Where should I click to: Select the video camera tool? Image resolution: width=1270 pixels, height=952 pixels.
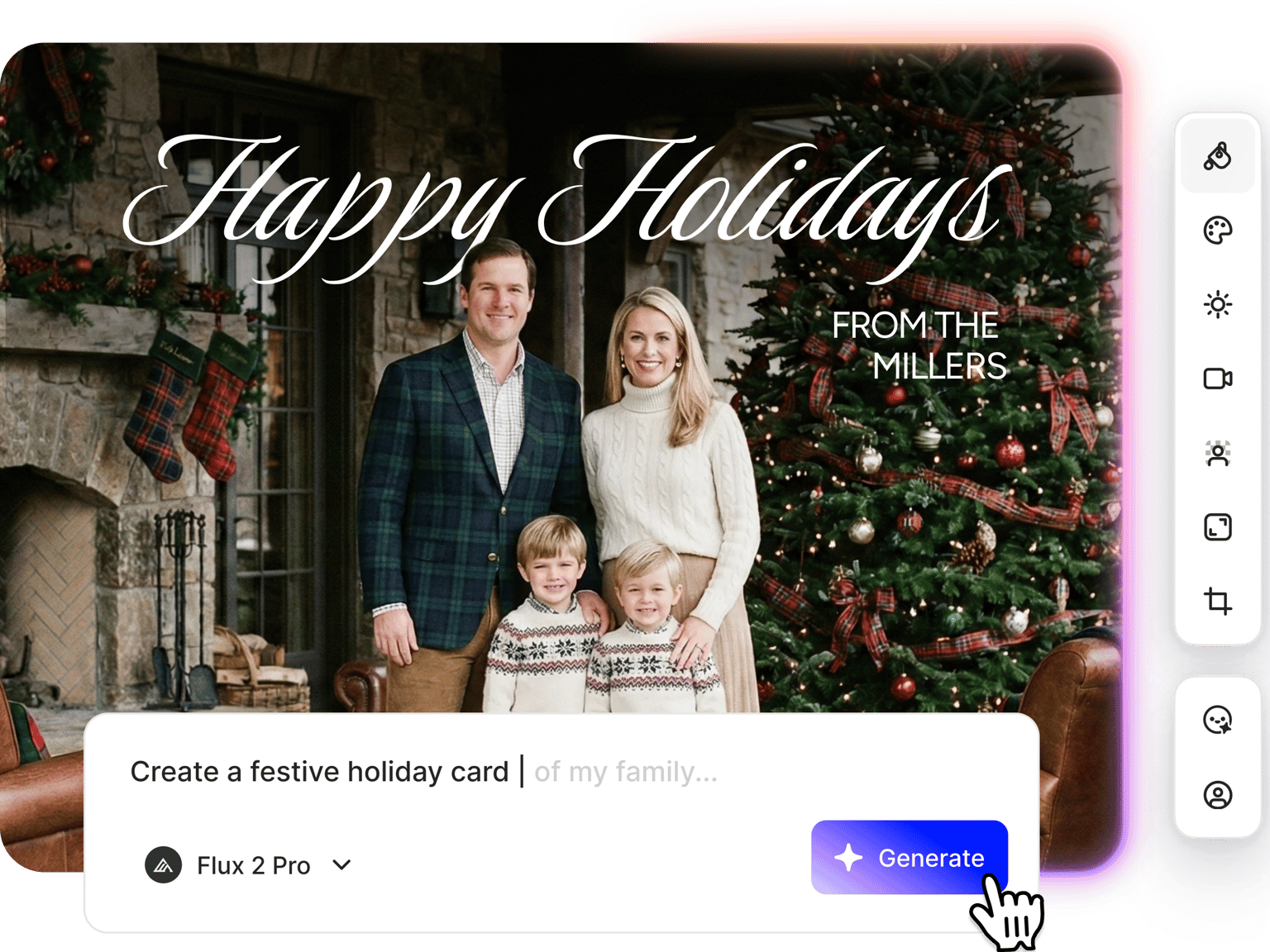1218,378
